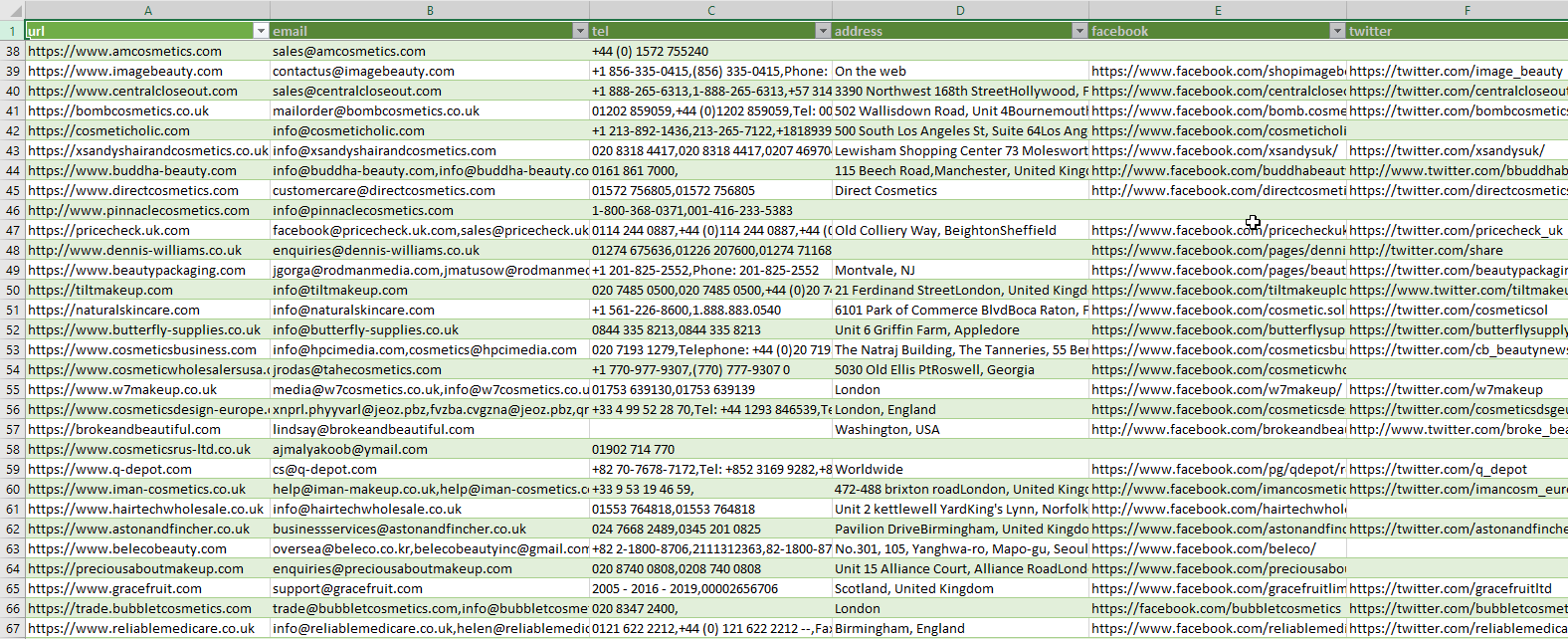Click address cell London, England
The height and width of the screenshot is (639, 1568).
pyautogui.click(x=960, y=409)
